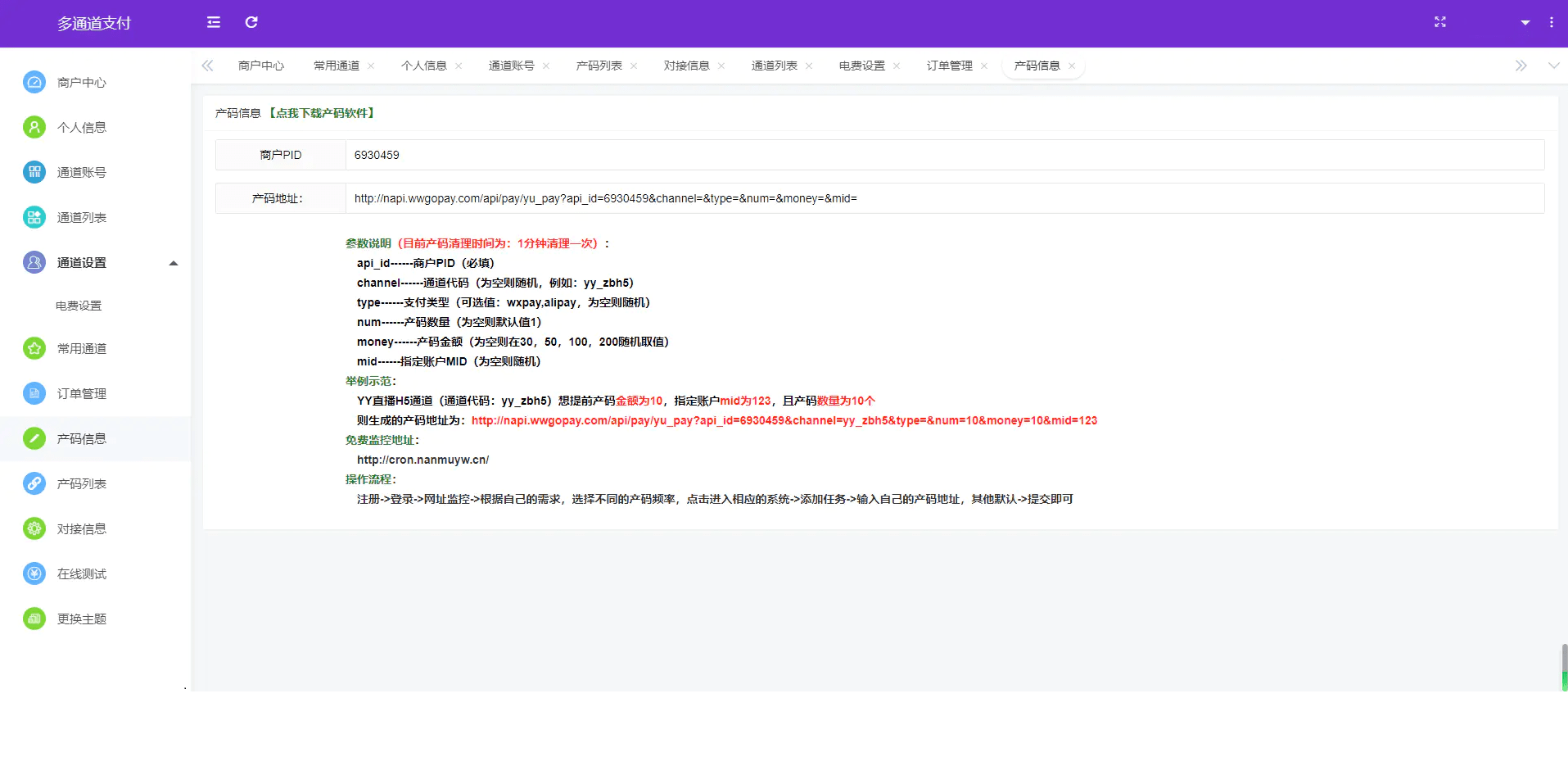Click the 更换主题 sidebar icon
The width and height of the screenshot is (1568, 757).
tap(34, 619)
